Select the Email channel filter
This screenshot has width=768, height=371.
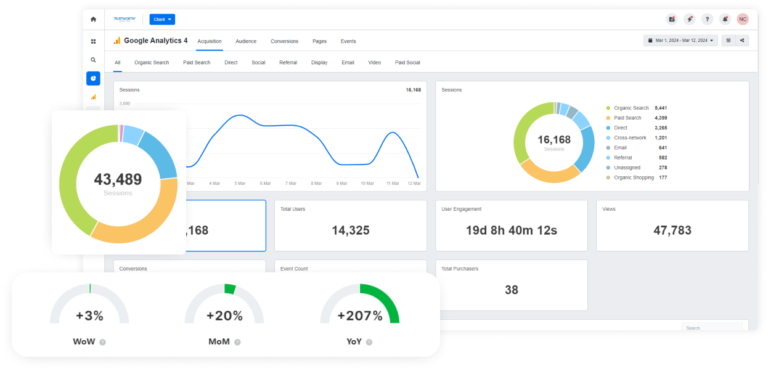348,63
